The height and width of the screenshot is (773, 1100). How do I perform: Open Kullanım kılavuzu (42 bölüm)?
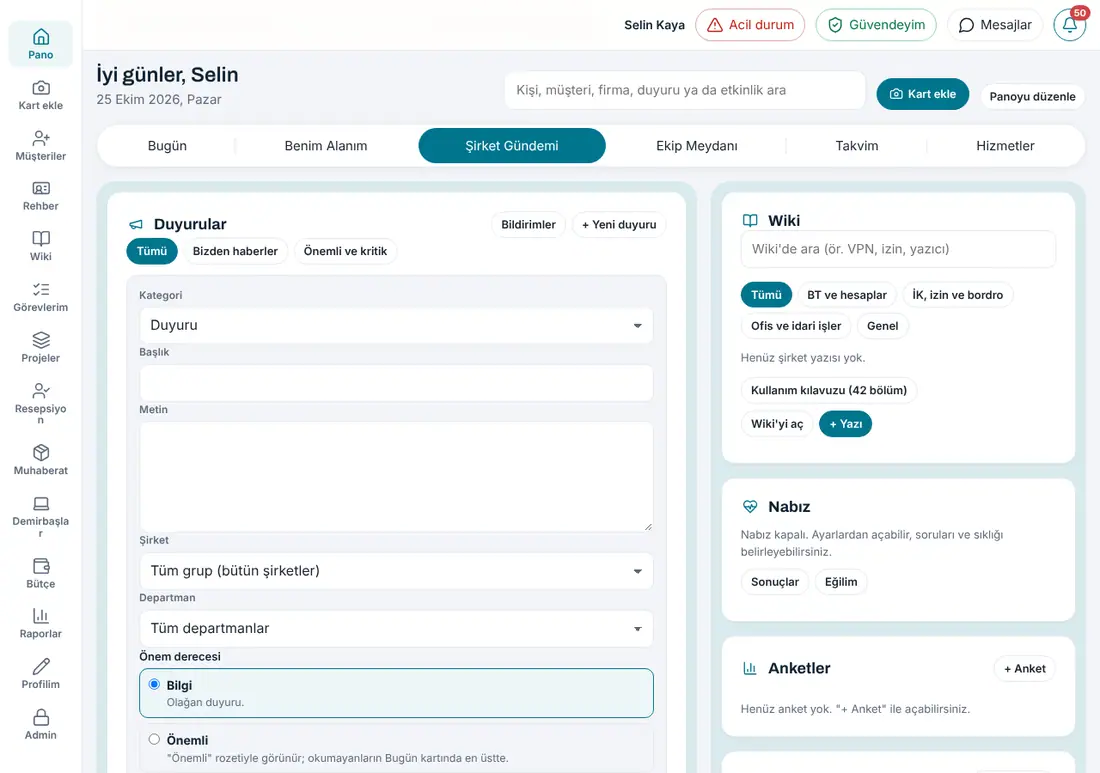coord(829,390)
